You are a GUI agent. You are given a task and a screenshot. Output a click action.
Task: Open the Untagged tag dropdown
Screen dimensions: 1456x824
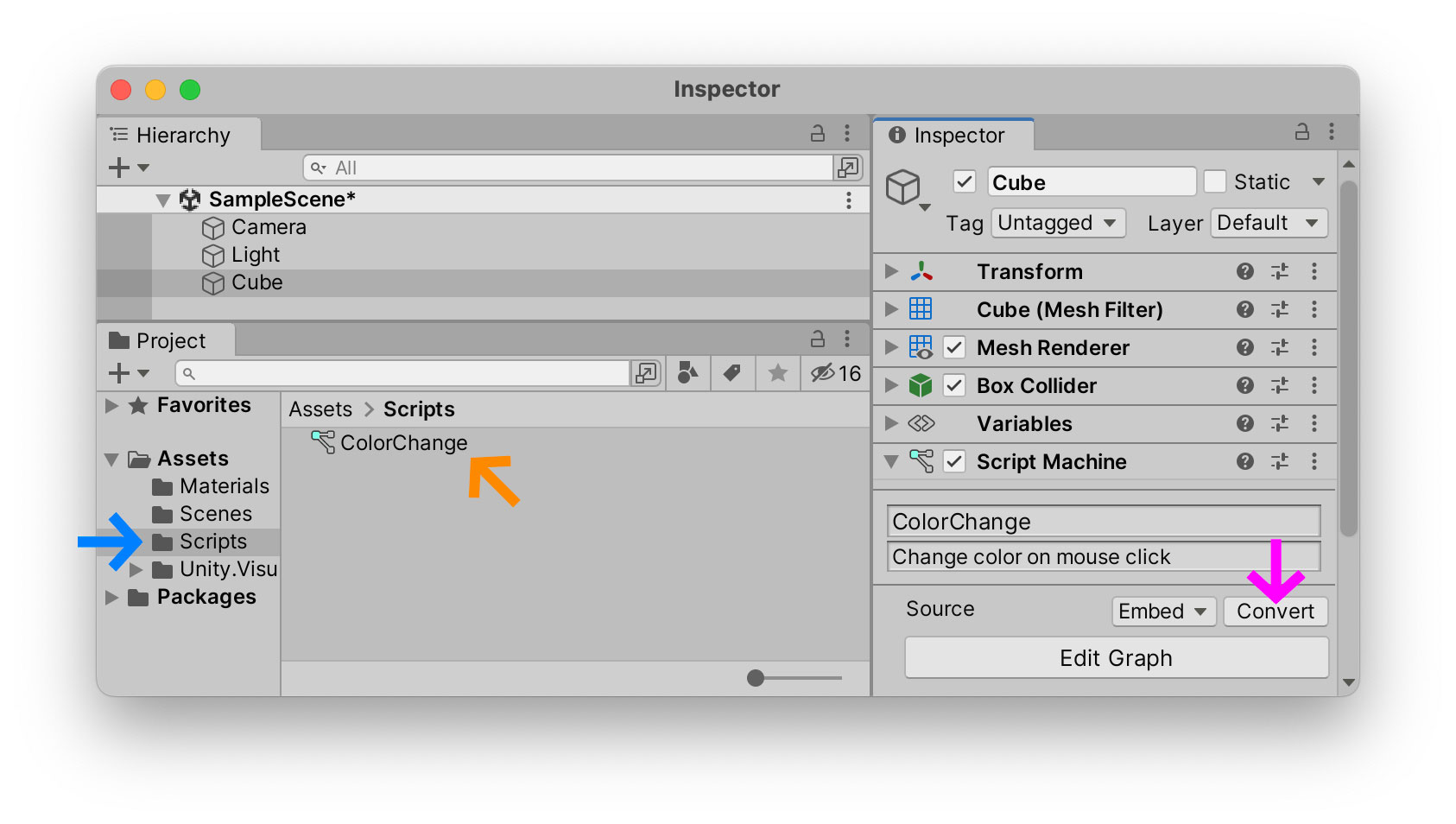tap(1058, 223)
